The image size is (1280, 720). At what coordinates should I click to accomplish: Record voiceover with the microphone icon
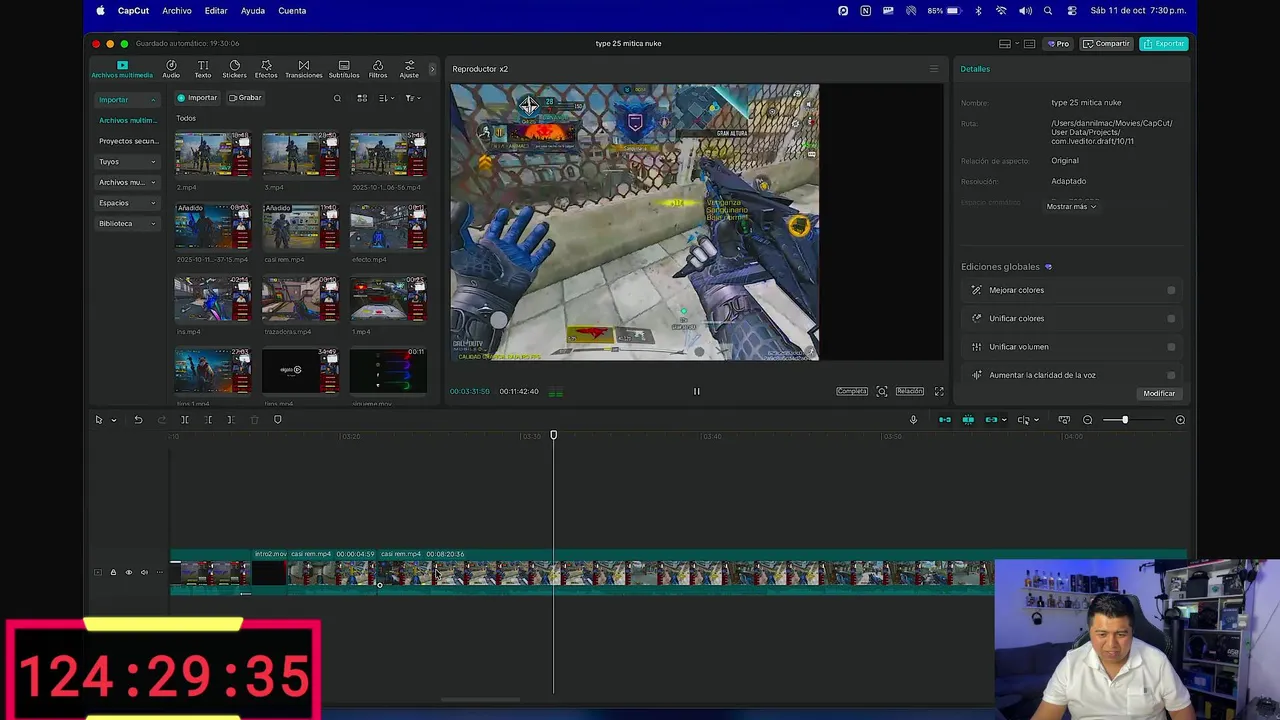click(913, 420)
